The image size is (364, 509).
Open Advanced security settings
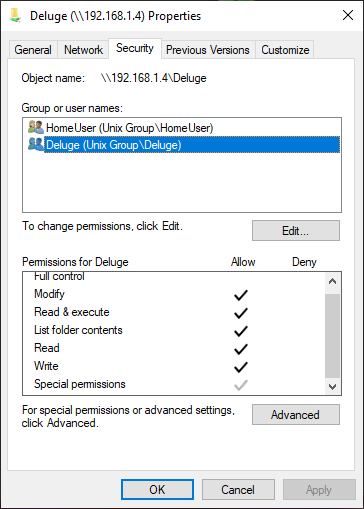[296, 415]
